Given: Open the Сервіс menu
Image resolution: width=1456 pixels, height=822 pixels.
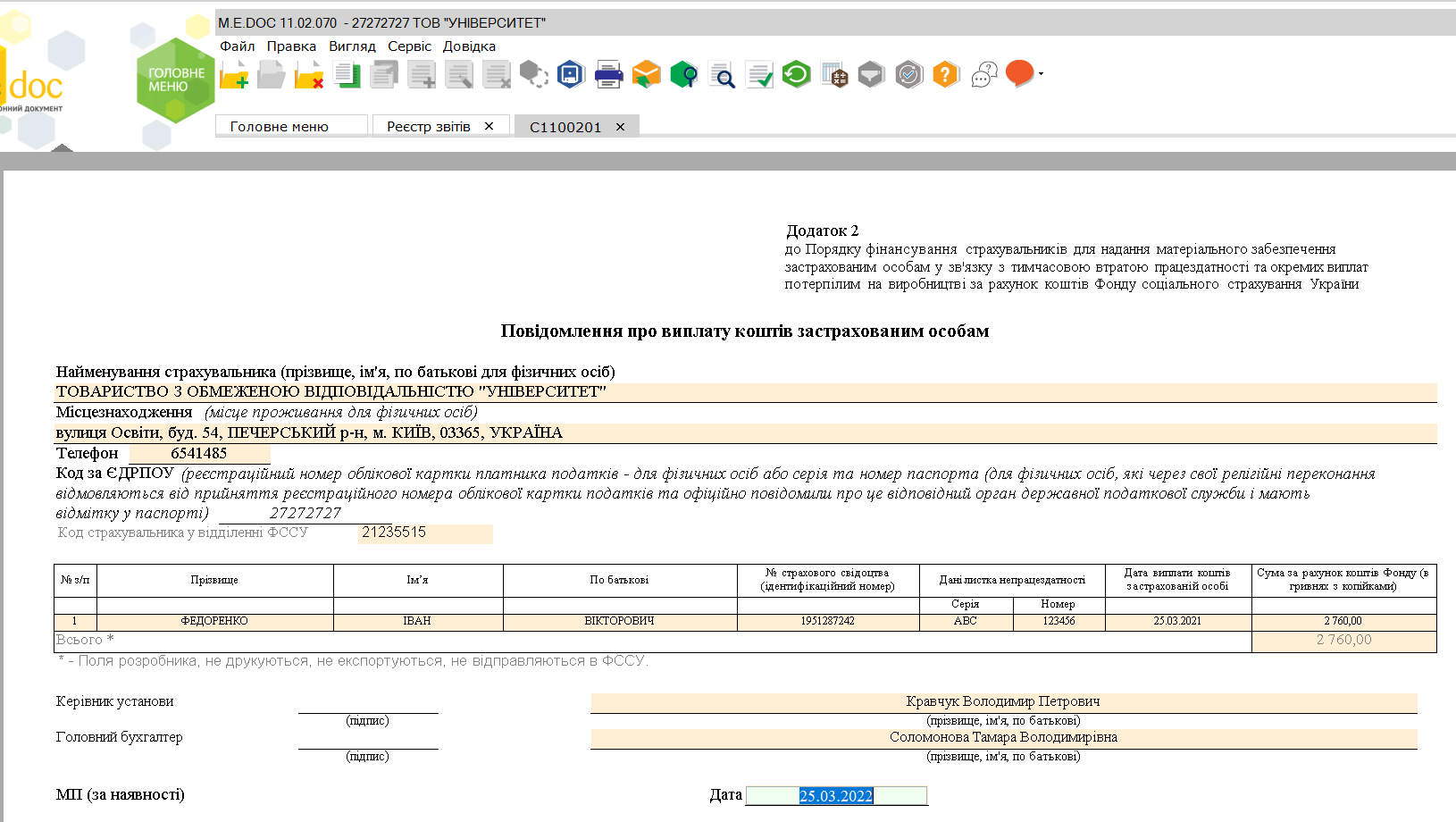Looking at the screenshot, I should pos(409,46).
